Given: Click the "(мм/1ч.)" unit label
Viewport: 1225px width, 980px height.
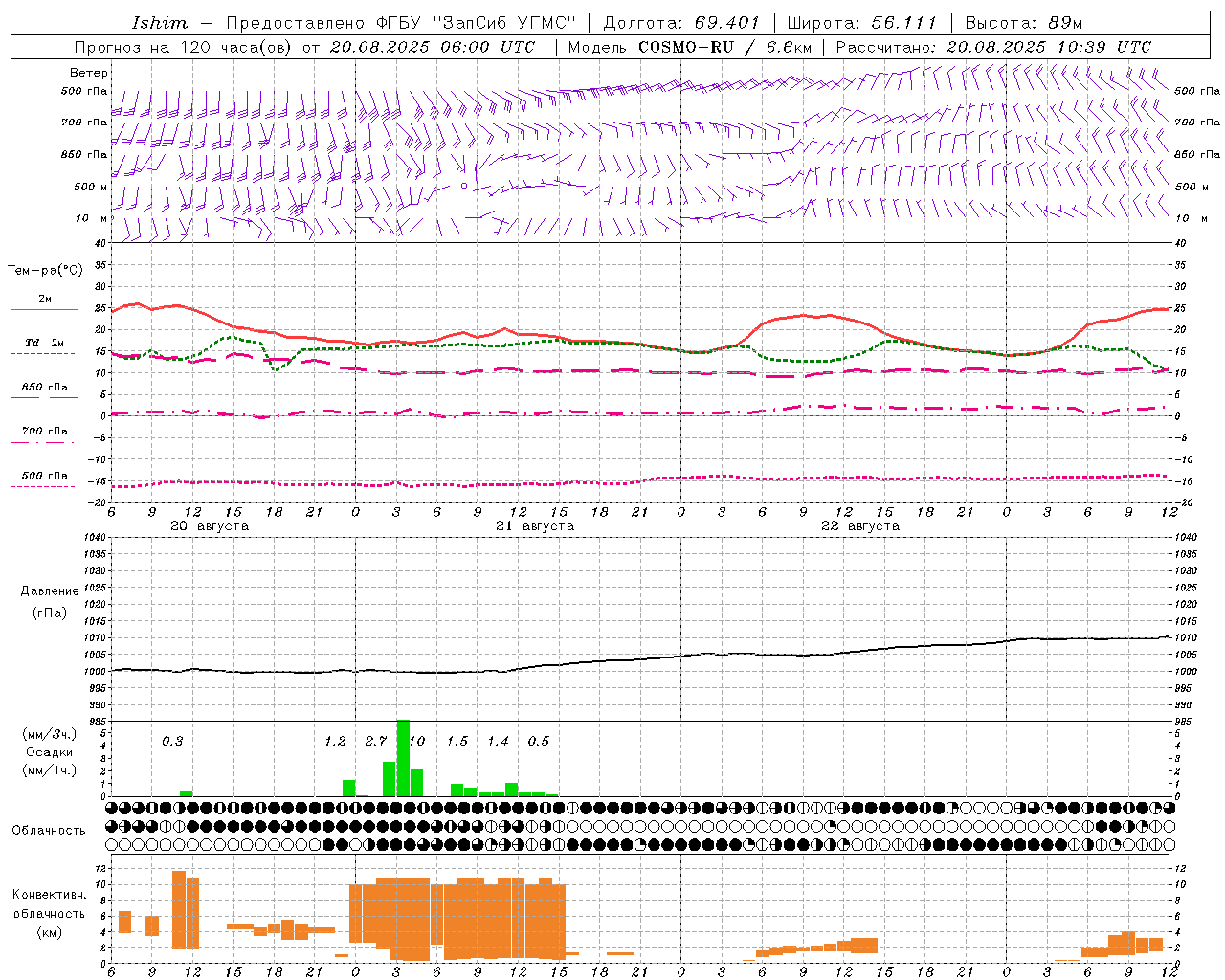Looking at the screenshot, I should [x=50, y=770].
